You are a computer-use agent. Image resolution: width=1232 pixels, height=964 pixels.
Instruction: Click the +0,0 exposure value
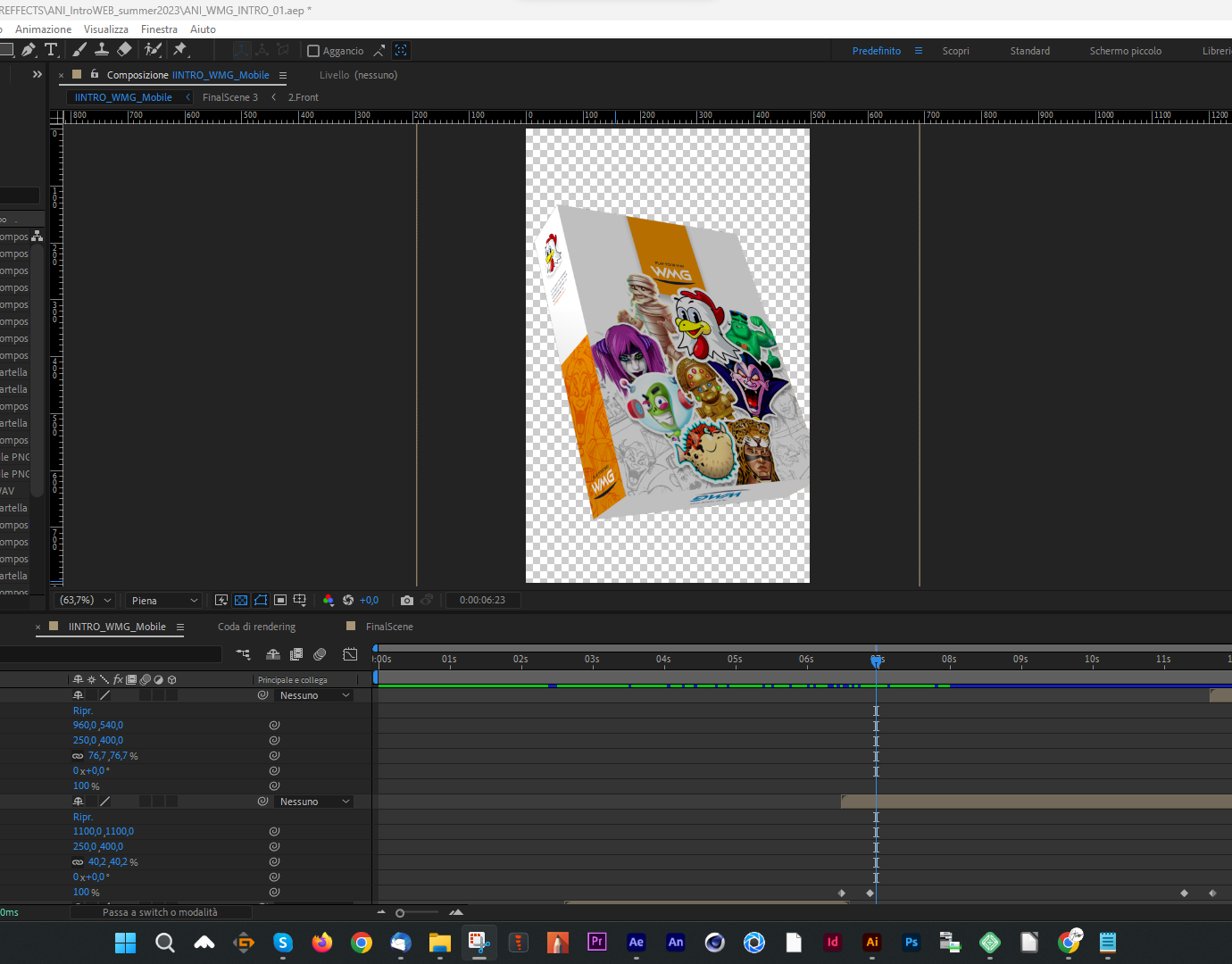pyautogui.click(x=369, y=600)
